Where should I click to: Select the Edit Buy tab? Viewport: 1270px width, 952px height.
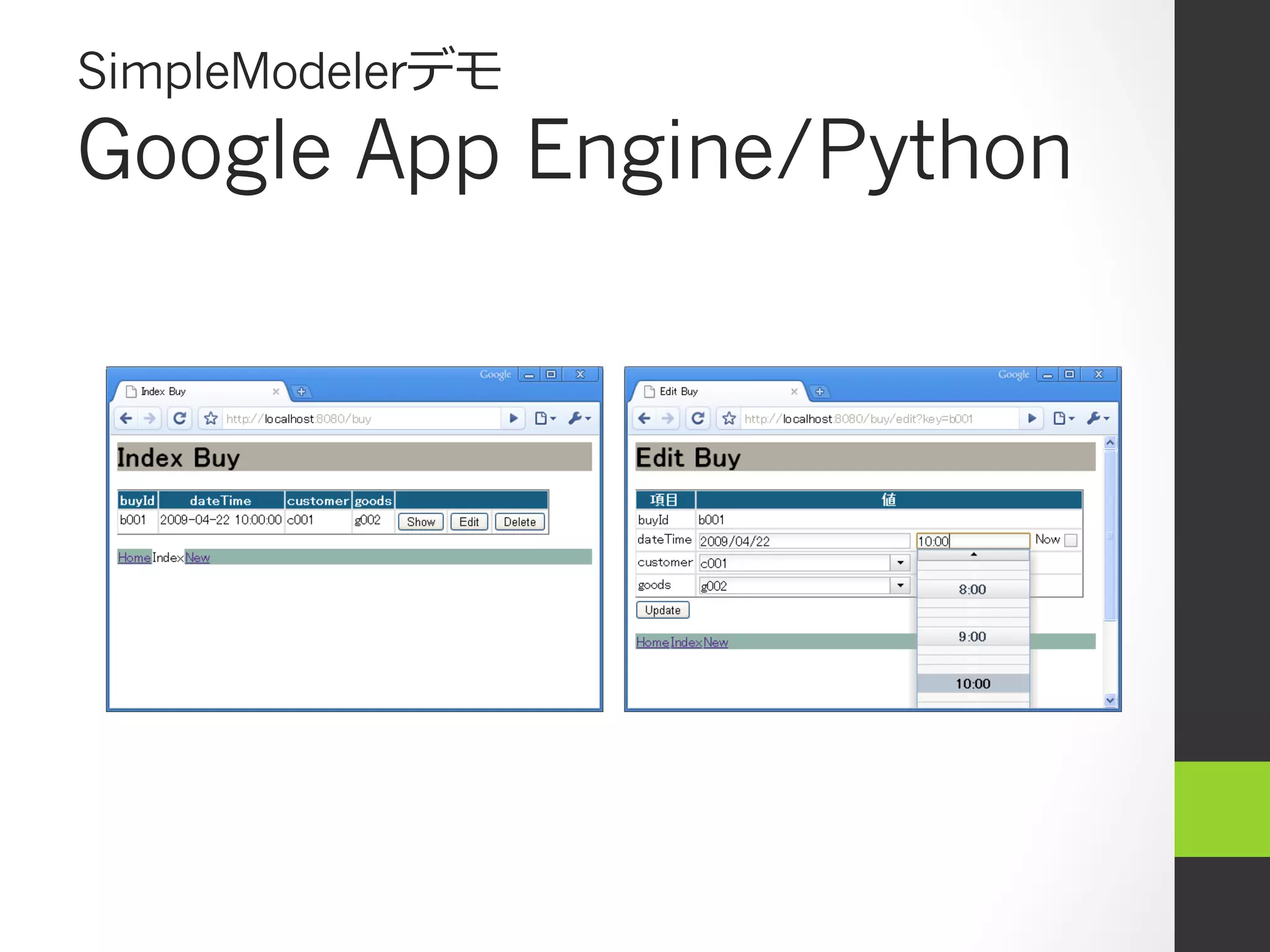coord(717,392)
